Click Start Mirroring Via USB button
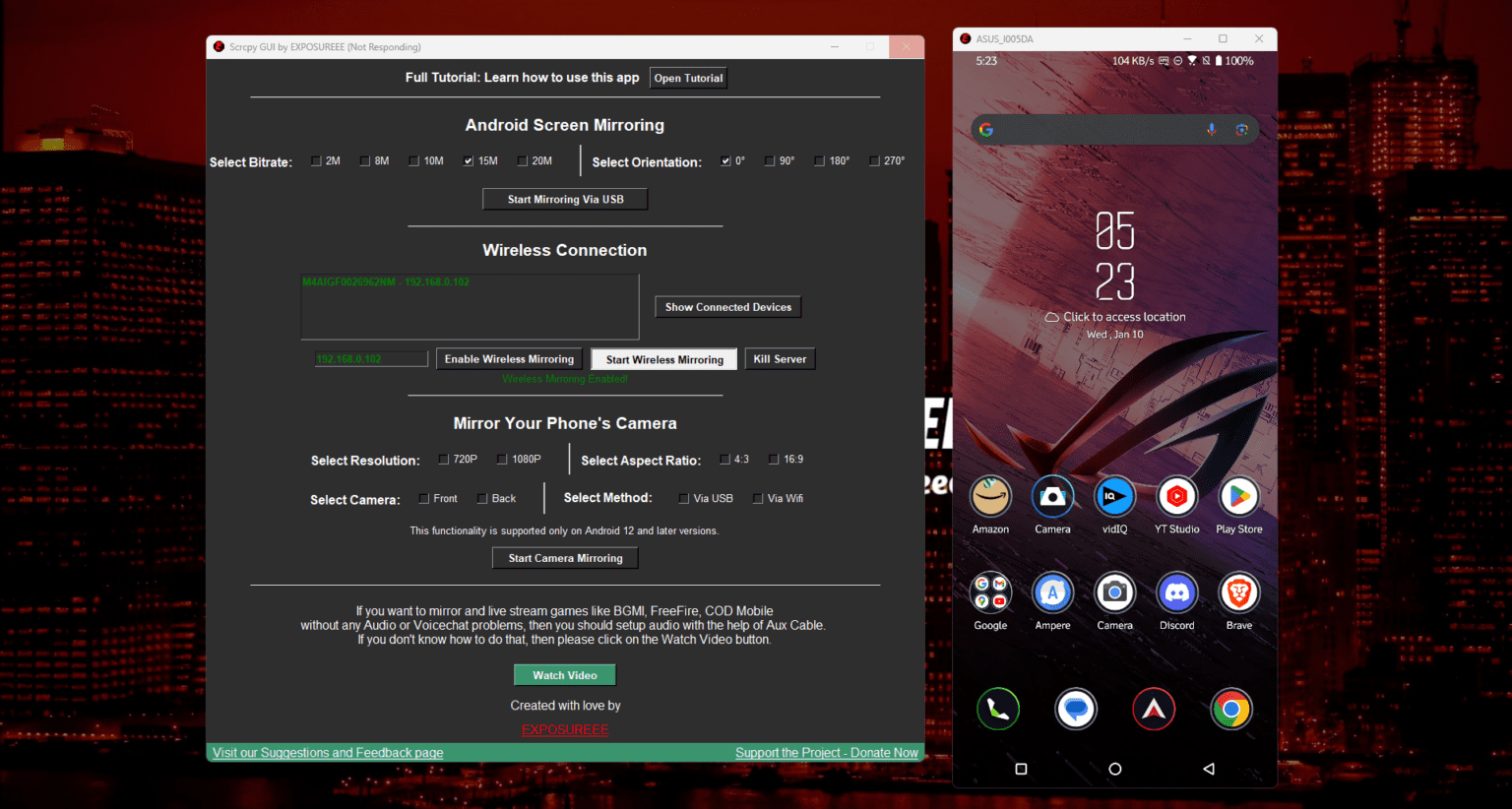The width and height of the screenshot is (1512, 809). pyautogui.click(x=565, y=199)
